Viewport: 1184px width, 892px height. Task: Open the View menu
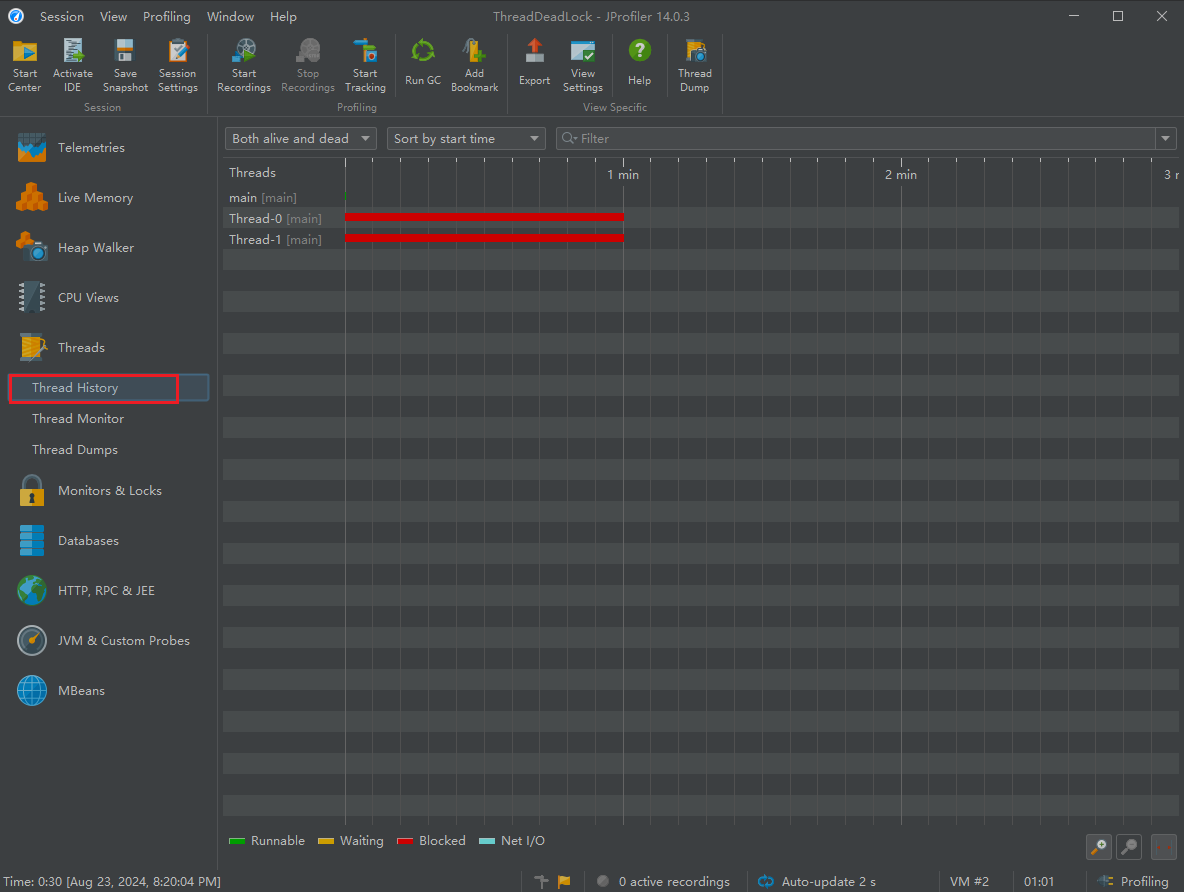click(113, 17)
